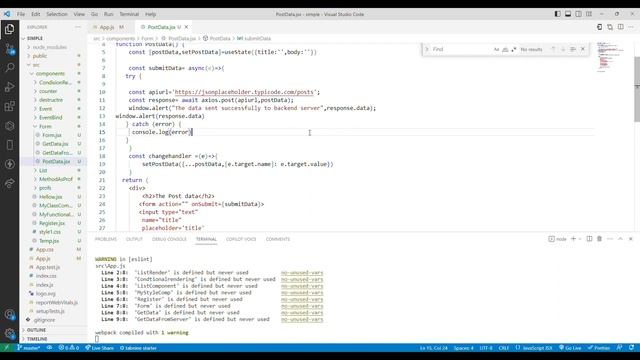Toggle Find in Selection option

[x=573, y=49]
